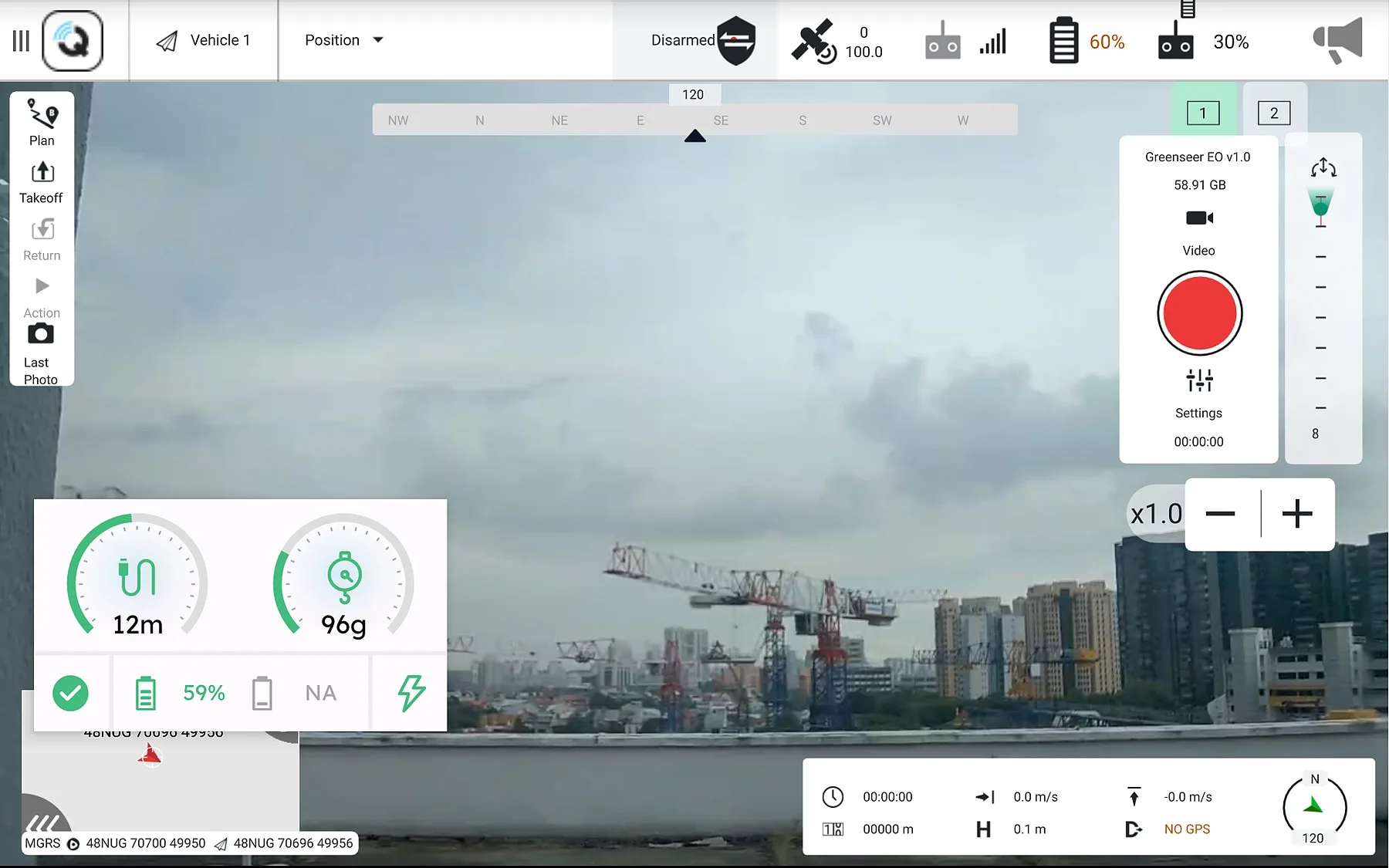
Task: Click the 12m tether length gauge
Action: (137, 575)
